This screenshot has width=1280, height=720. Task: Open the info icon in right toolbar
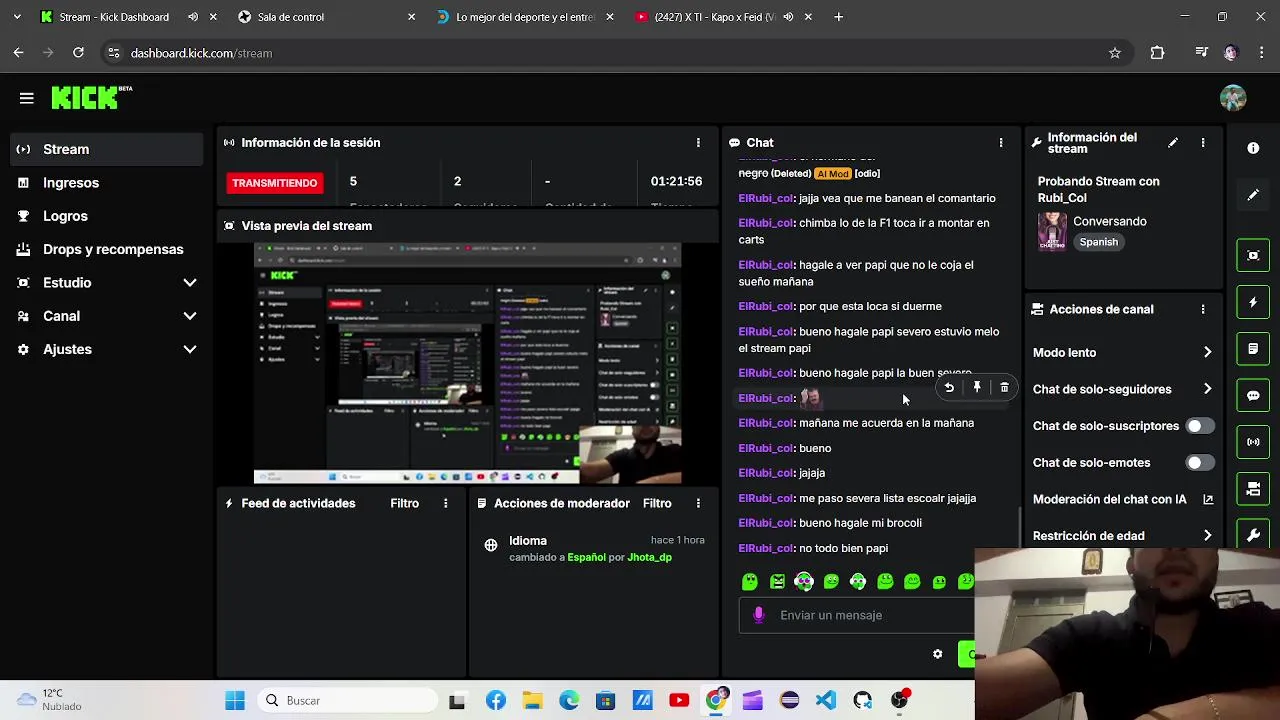click(x=1253, y=148)
